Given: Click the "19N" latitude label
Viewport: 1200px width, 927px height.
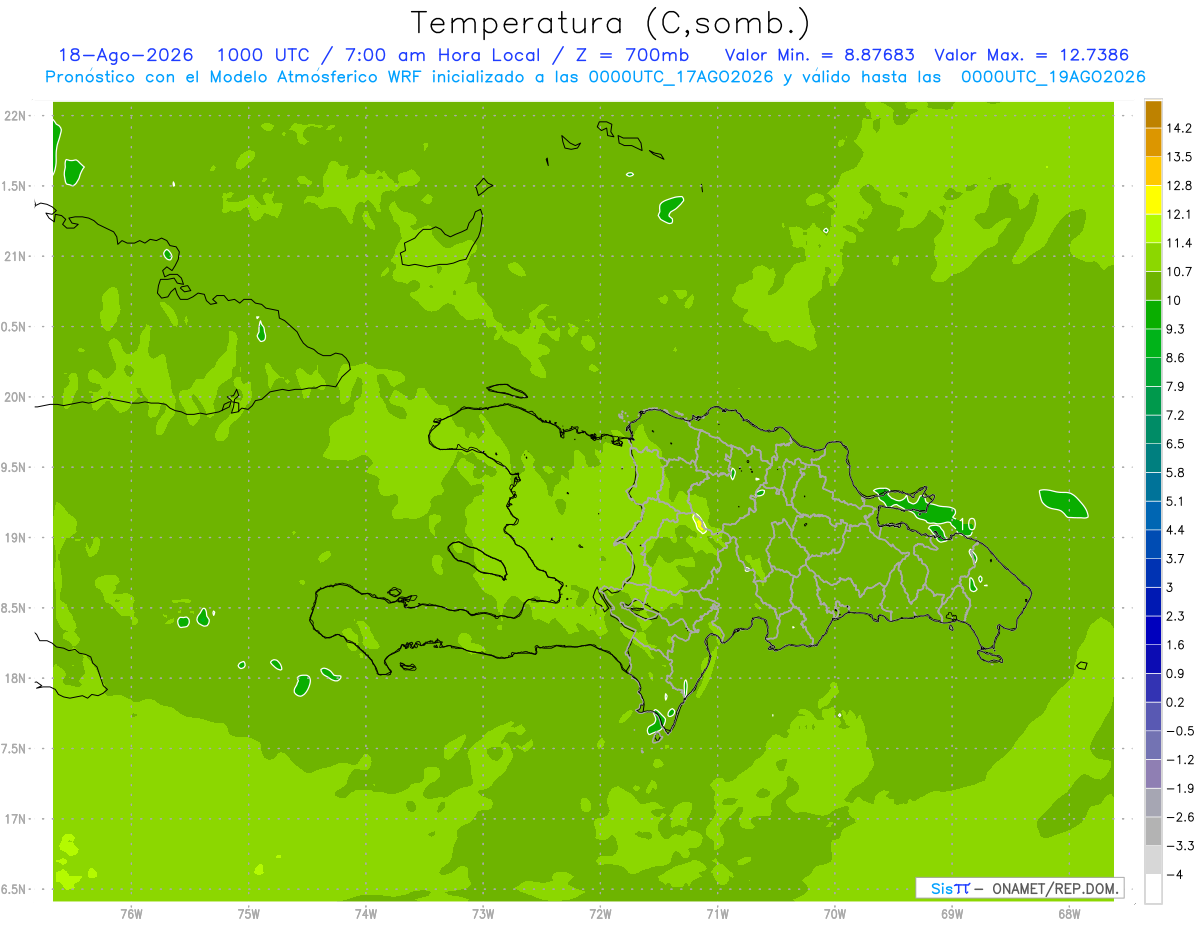Looking at the screenshot, I should [x=16, y=538].
